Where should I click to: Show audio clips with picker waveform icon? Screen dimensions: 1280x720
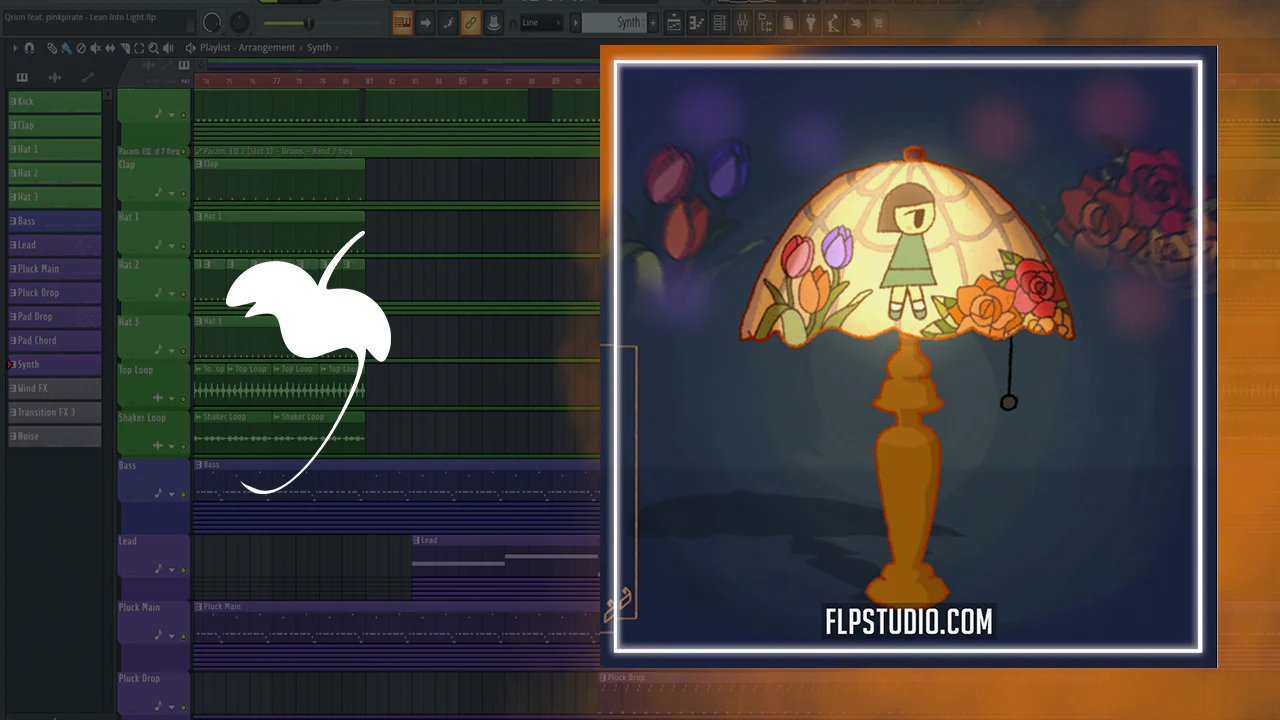(55, 77)
